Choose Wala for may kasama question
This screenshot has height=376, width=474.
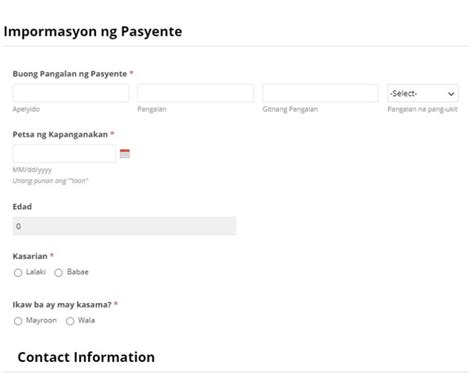tap(70, 321)
